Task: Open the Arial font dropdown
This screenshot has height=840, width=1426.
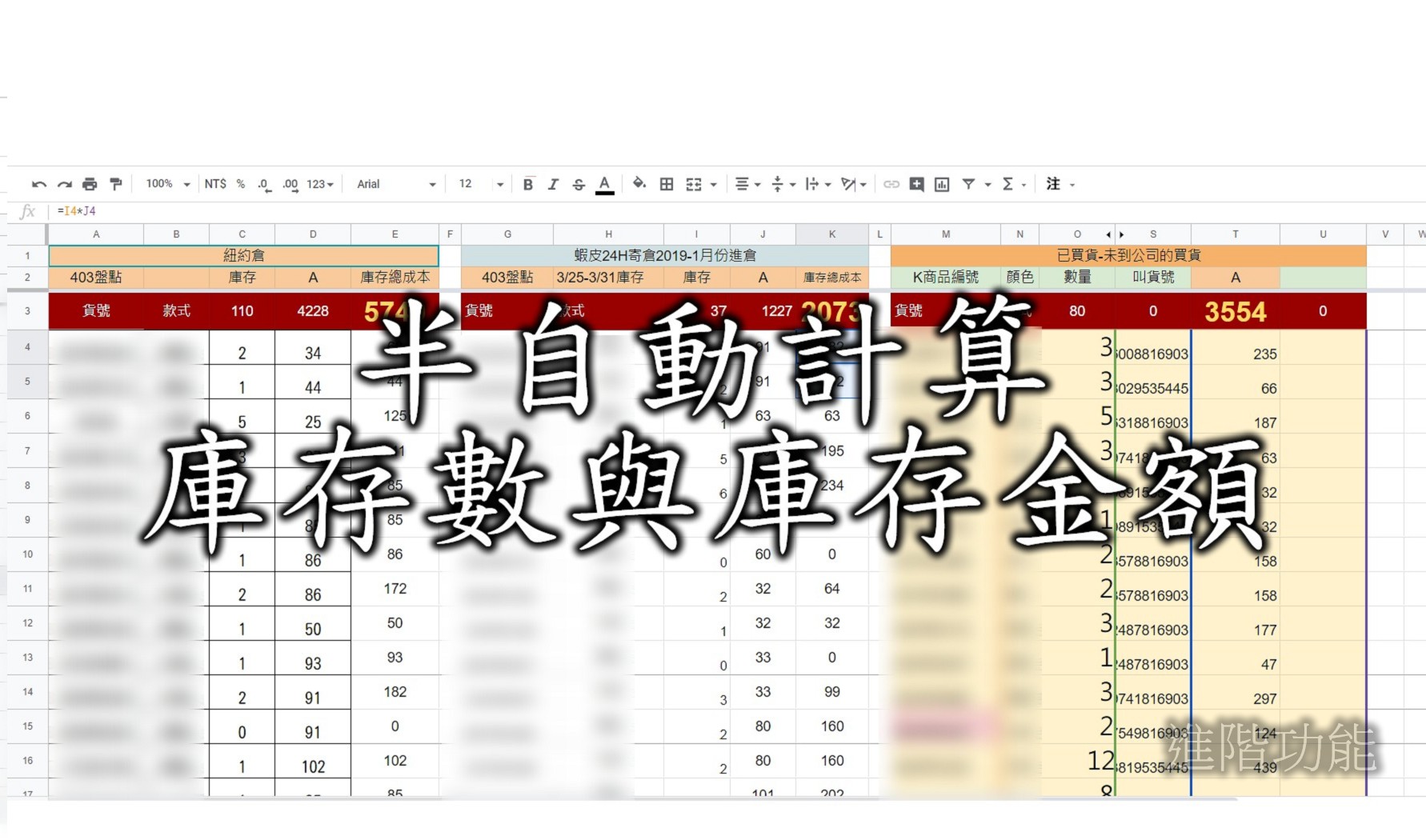Action: (x=392, y=184)
